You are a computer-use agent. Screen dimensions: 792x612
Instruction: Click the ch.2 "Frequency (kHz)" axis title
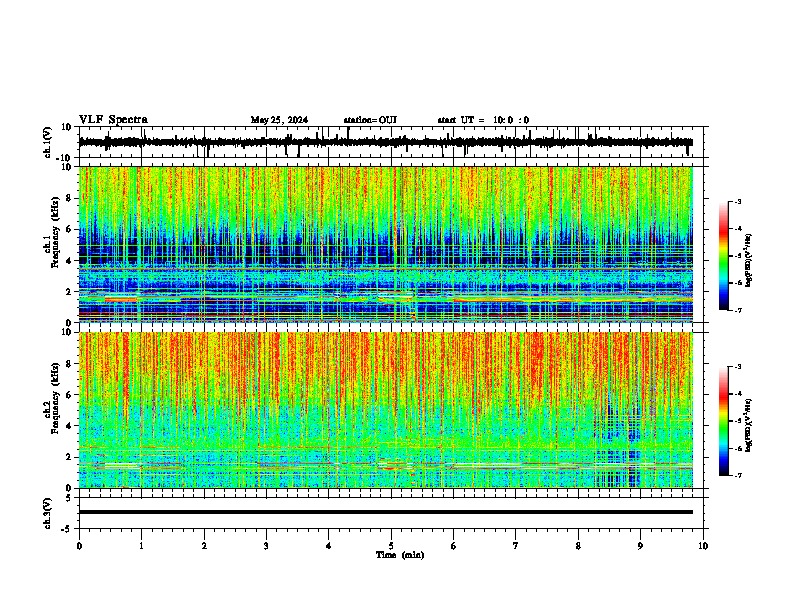point(55,398)
